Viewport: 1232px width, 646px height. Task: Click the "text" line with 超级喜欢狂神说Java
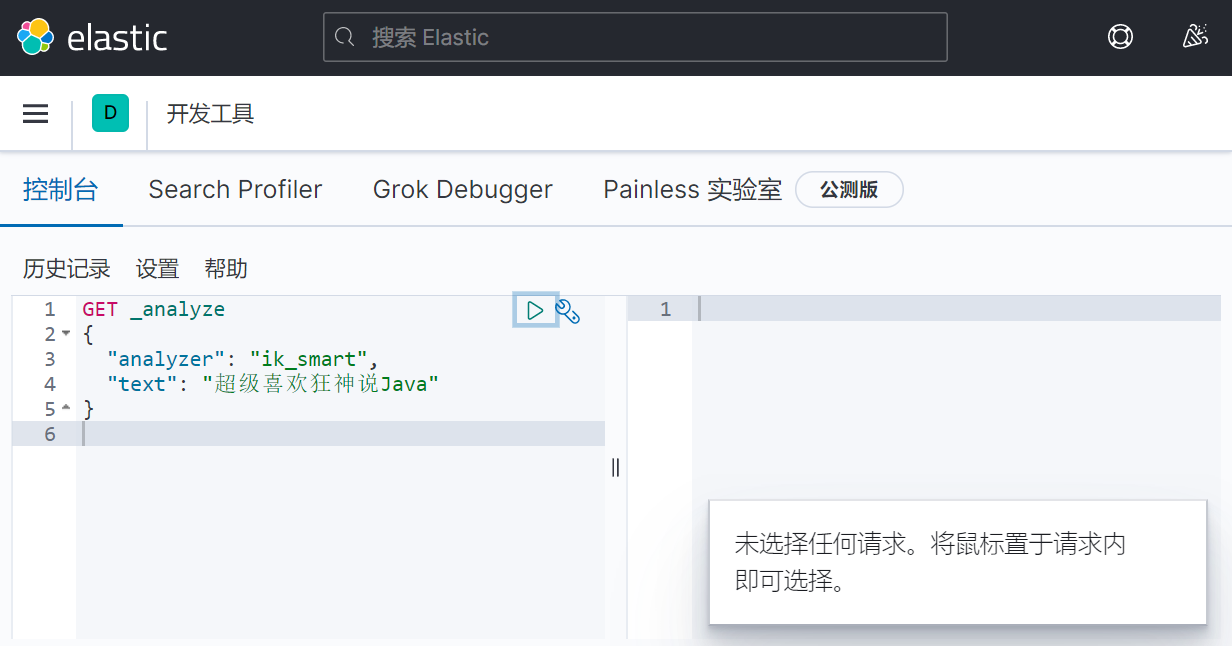coord(273,384)
